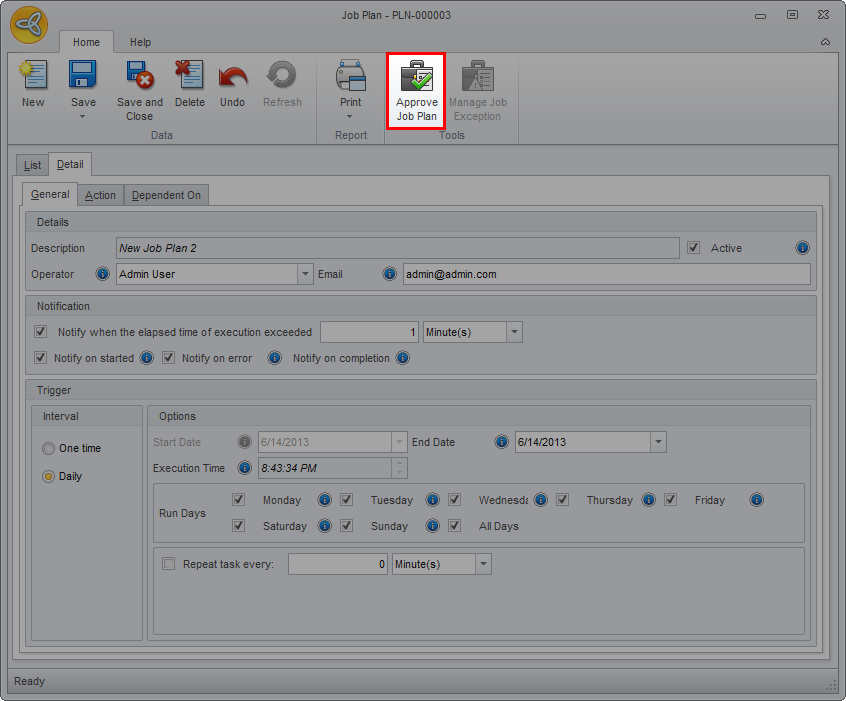Screen dimensions: 846x701
Task: Uncheck Notify on error checkbox
Action: [168, 357]
